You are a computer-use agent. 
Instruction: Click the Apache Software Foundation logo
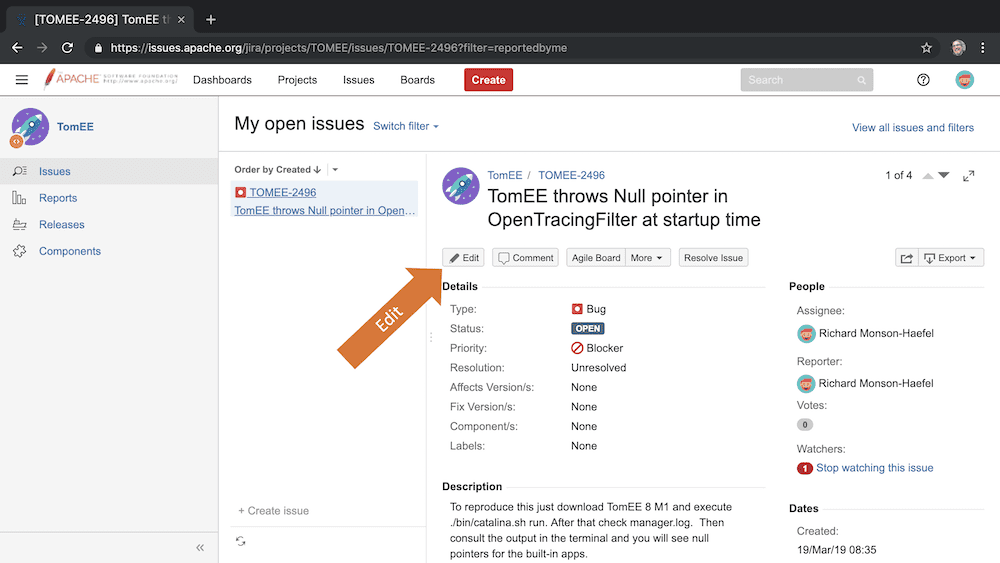(x=110, y=79)
